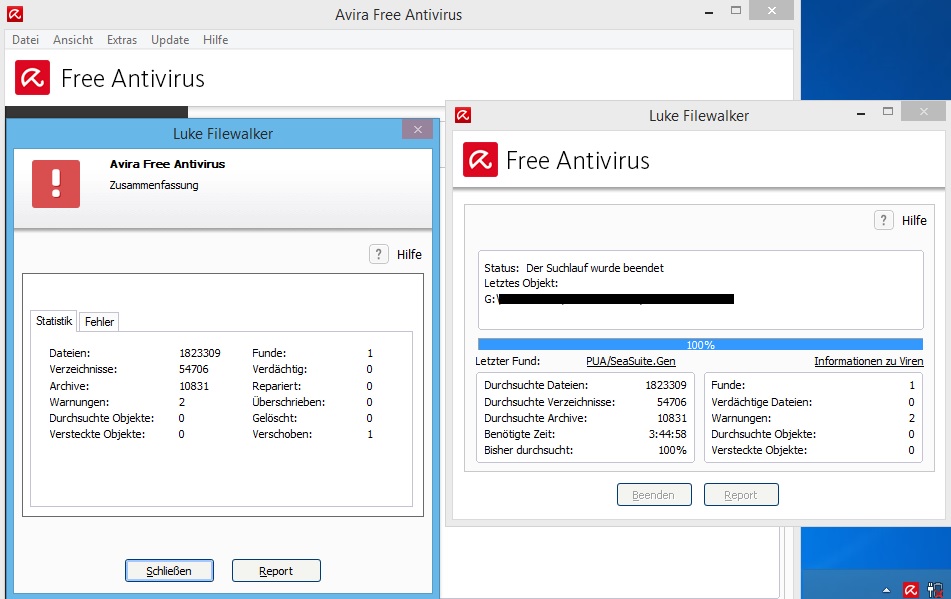Click the small Avira icon in right window title bar
951x599 pixels.
(x=463, y=115)
